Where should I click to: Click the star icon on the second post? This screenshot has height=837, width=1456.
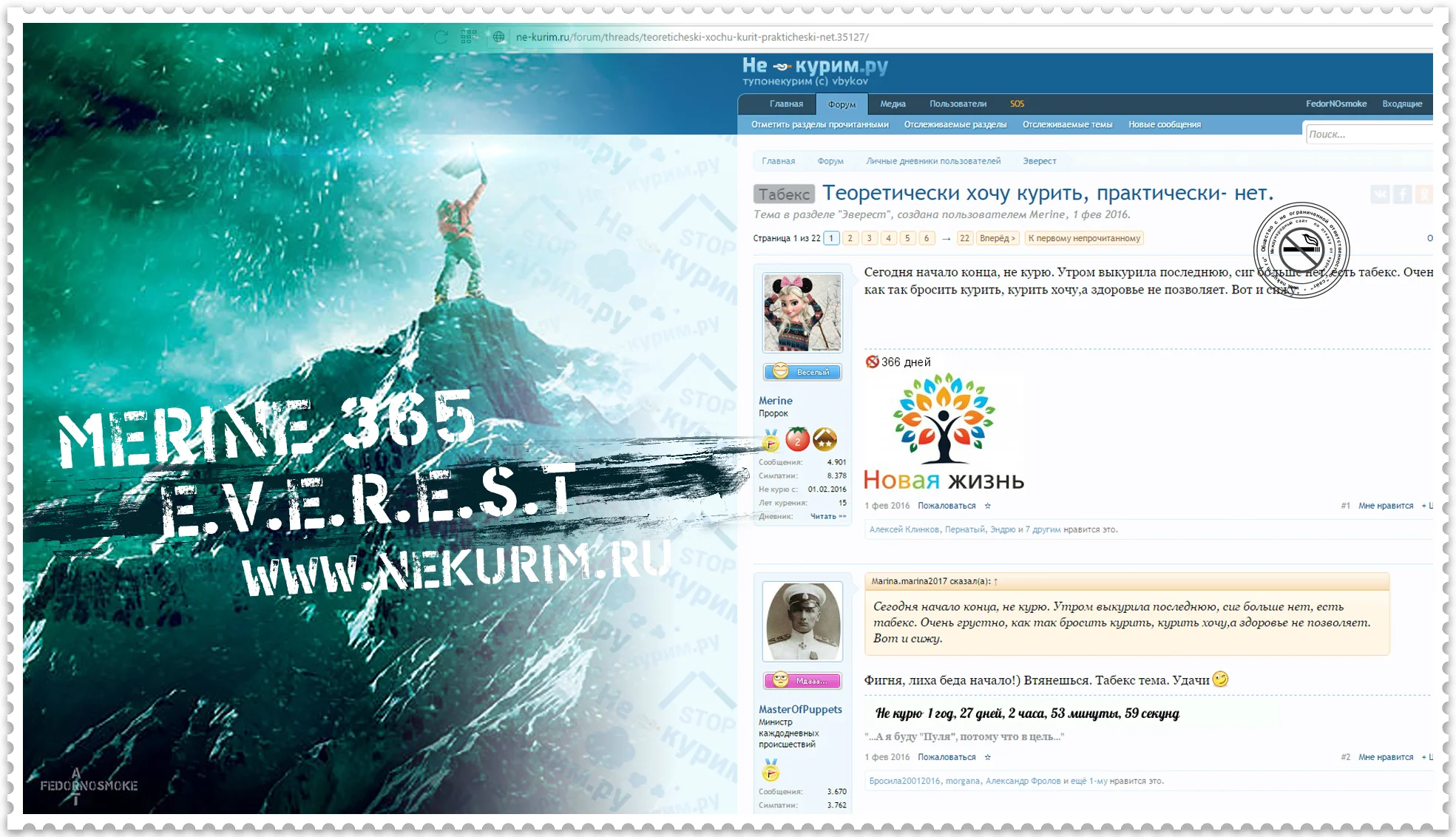tap(987, 757)
